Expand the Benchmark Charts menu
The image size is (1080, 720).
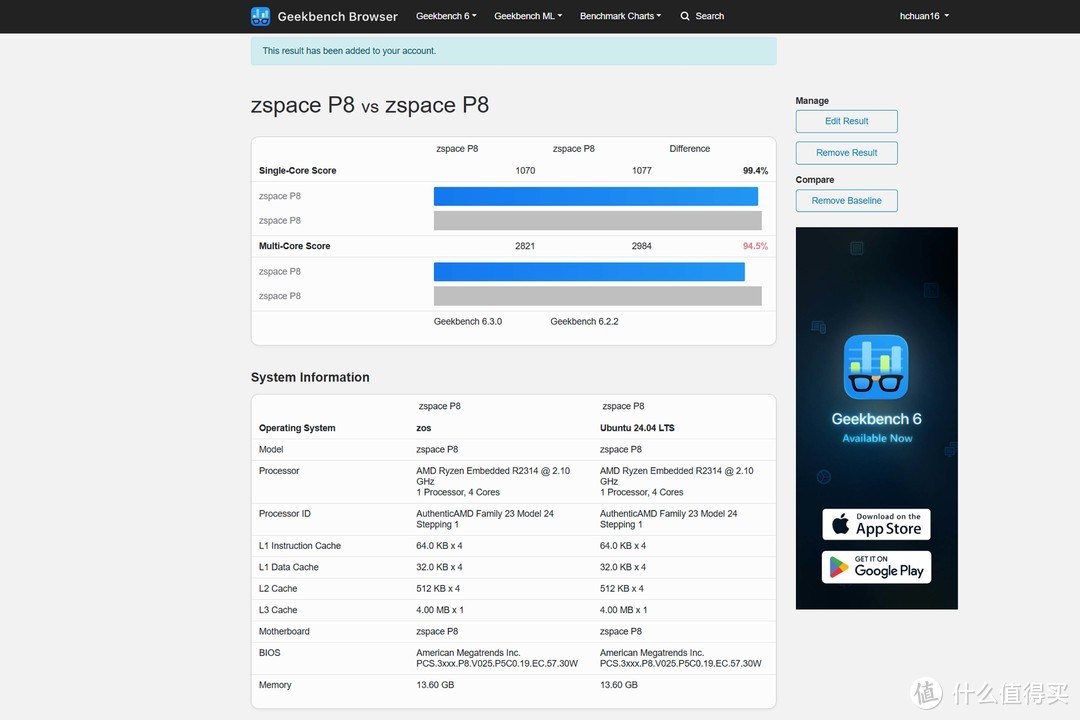(x=620, y=16)
